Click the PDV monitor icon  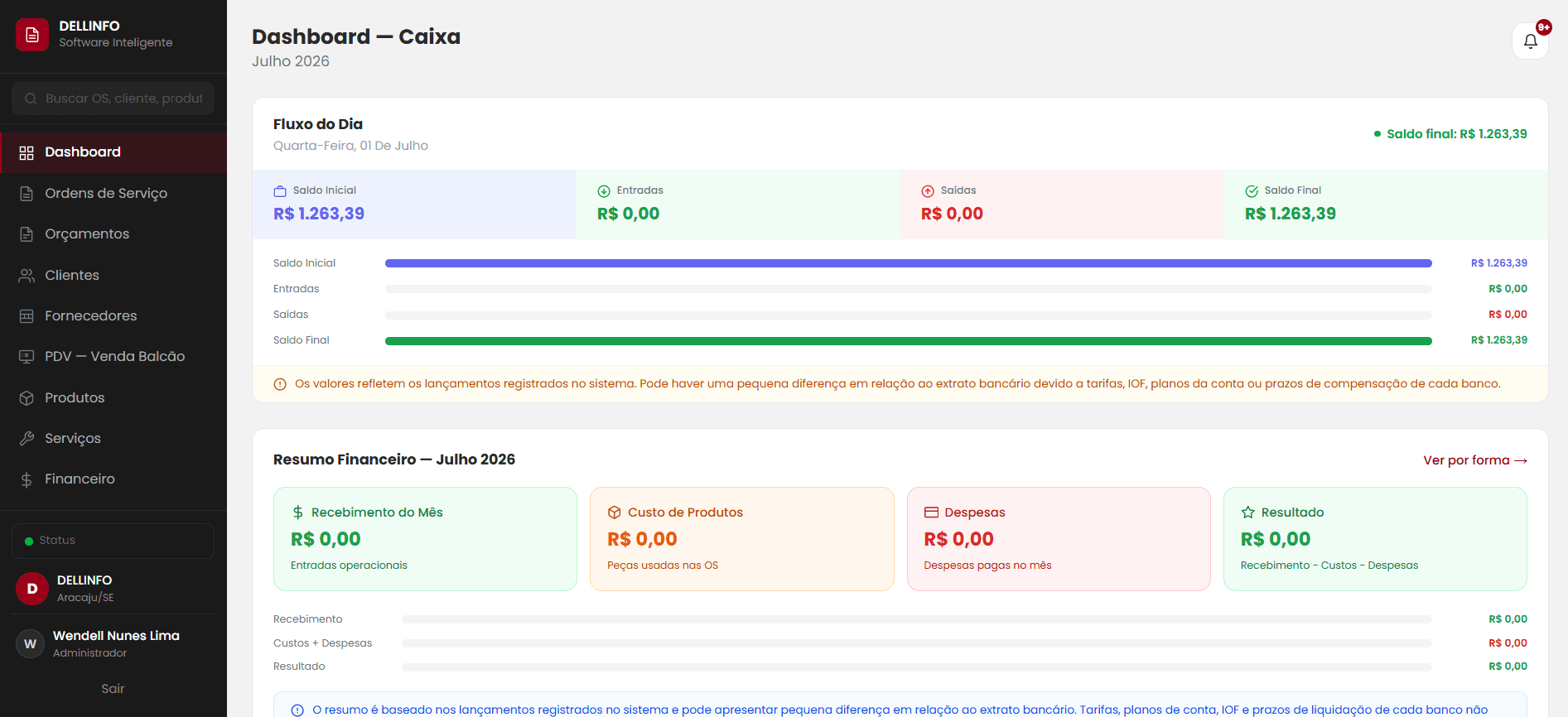pos(27,357)
